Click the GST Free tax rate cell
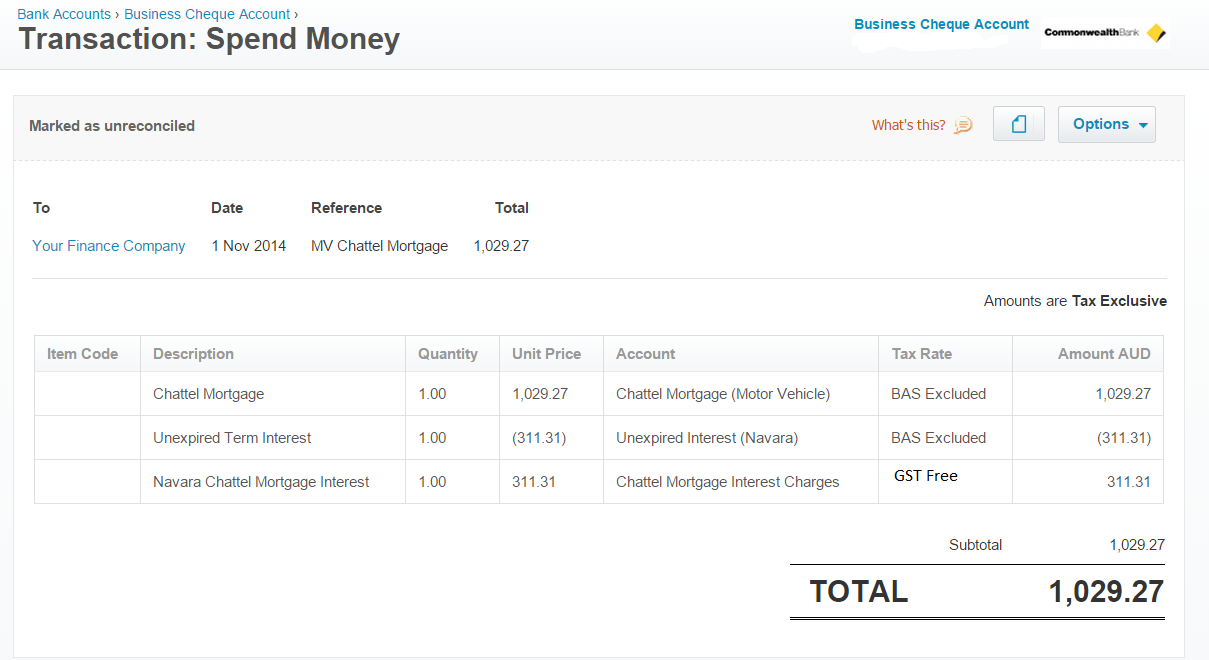This screenshot has width=1209, height=660. [x=926, y=476]
